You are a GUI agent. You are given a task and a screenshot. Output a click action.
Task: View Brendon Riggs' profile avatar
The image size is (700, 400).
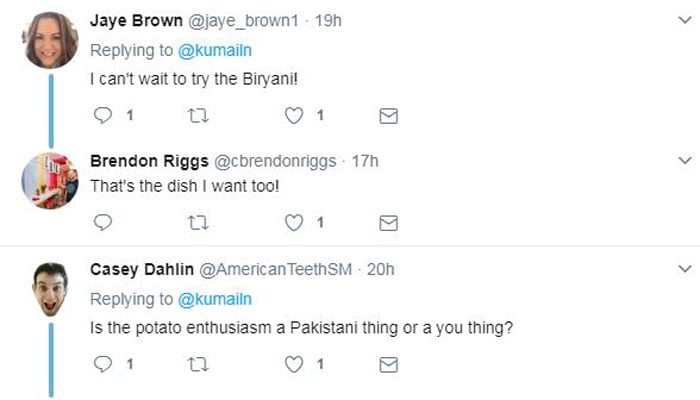(50, 180)
